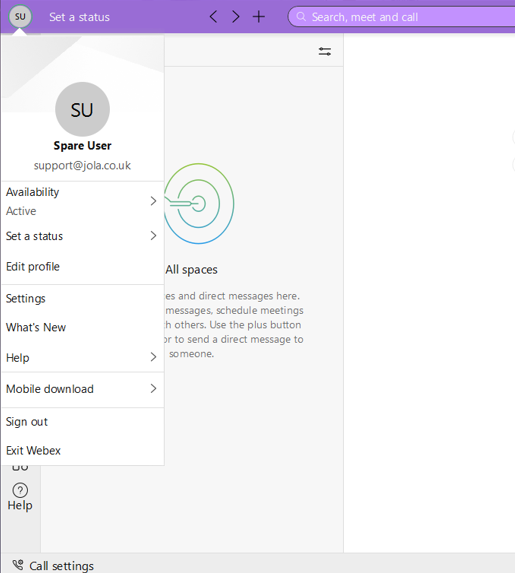The image size is (515, 573).
Task: Click the phone gear Call settings icon
Action: 18,565
